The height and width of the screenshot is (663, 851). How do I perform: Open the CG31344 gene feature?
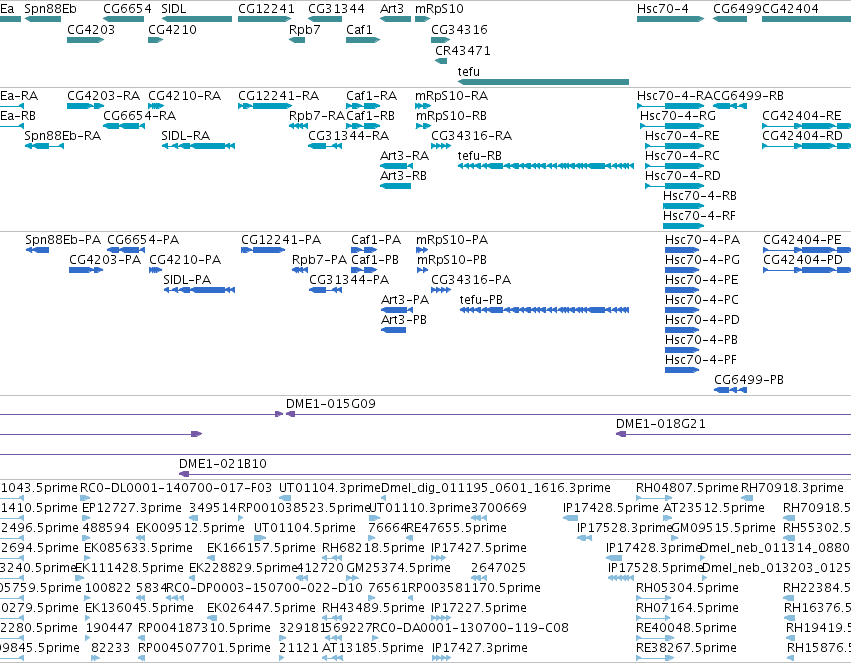click(x=325, y=19)
